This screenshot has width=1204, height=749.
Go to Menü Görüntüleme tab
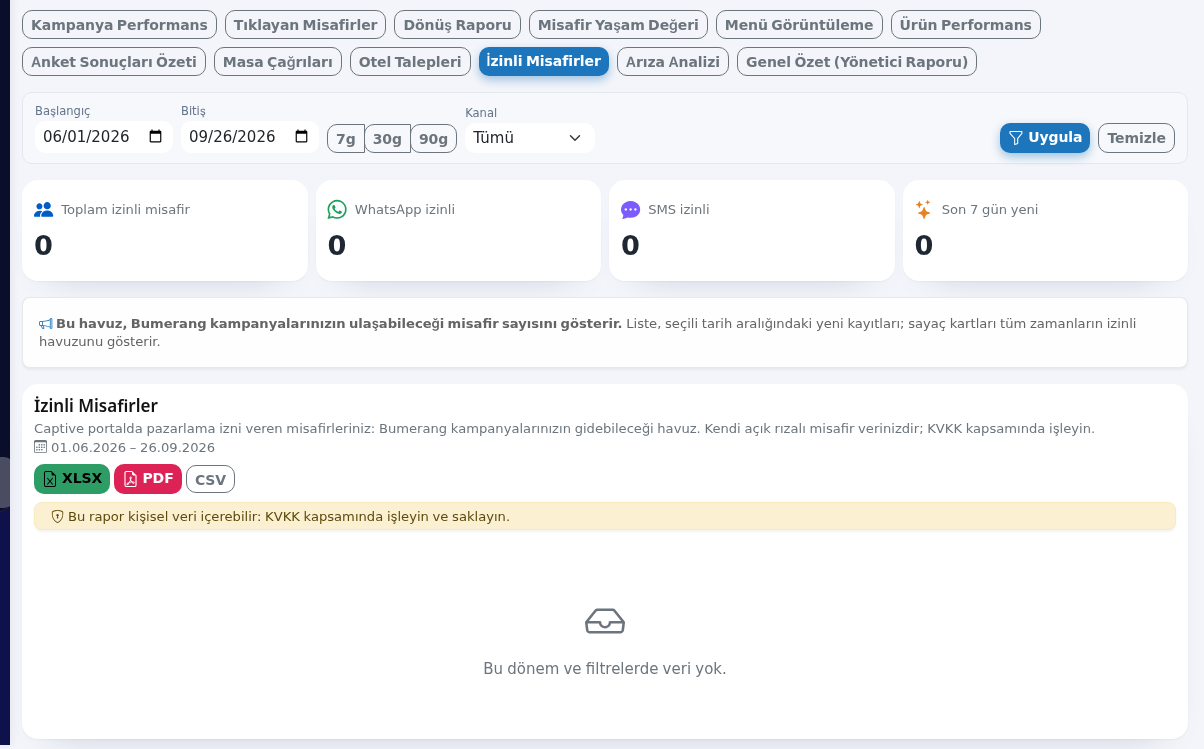(799, 25)
